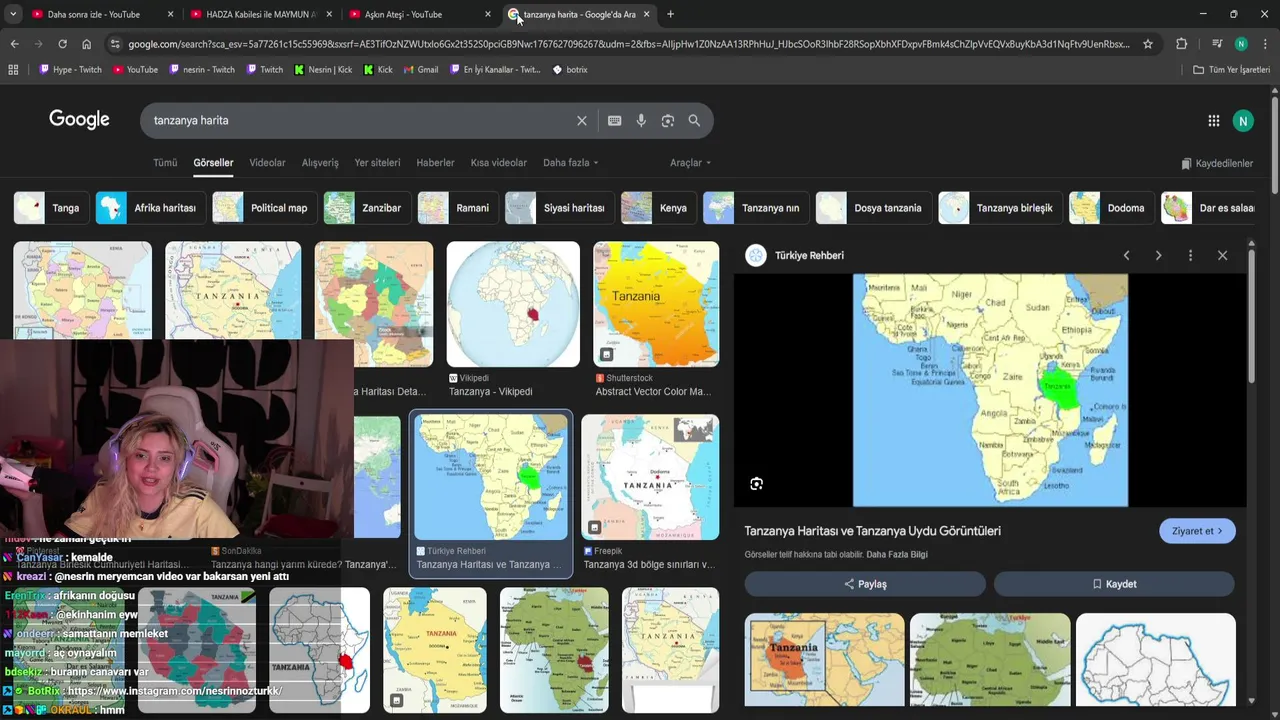Click the Google logo
The width and height of the screenshot is (1280, 720).
(79, 120)
